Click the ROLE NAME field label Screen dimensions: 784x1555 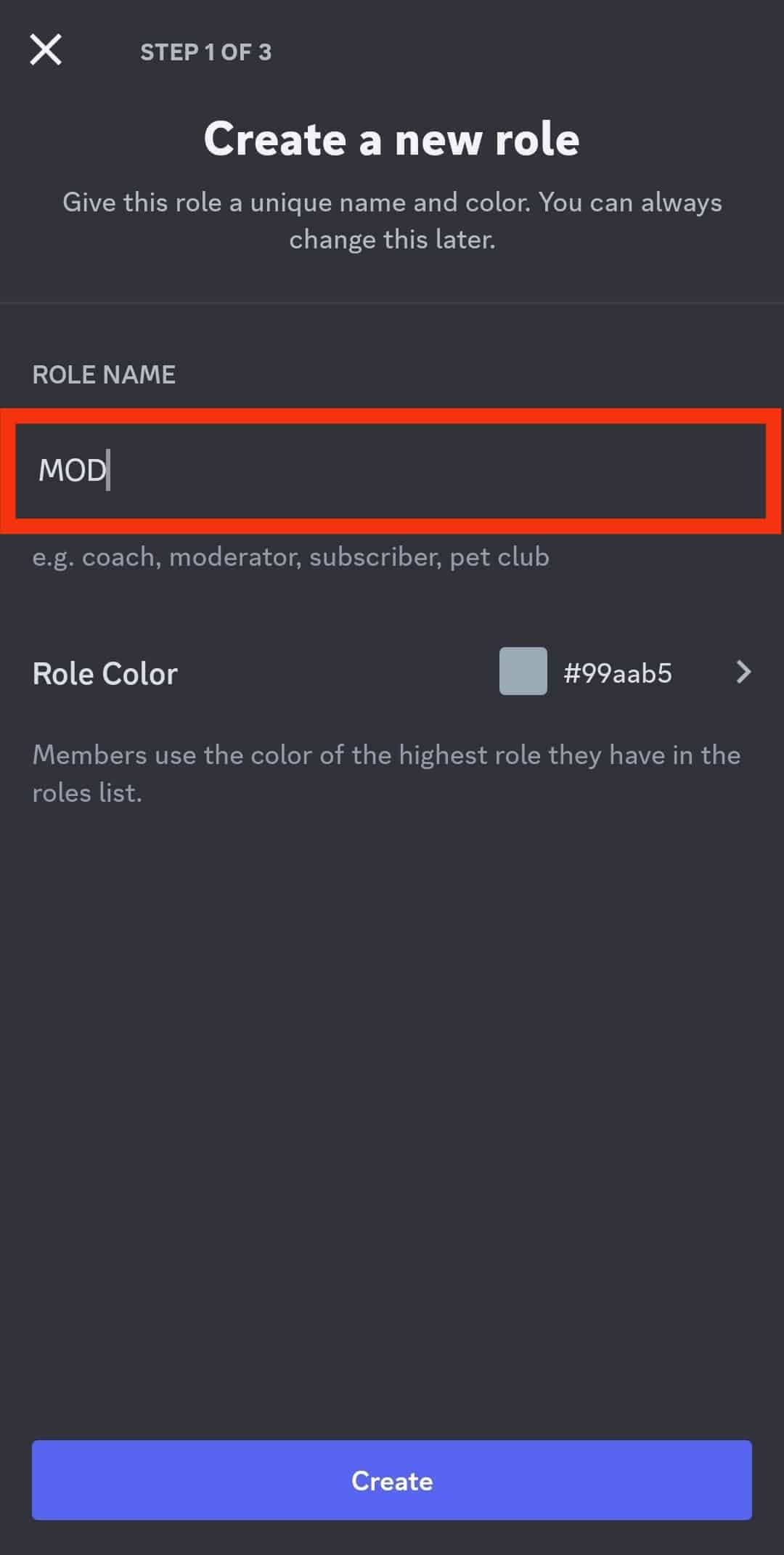click(x=104, y=375)
